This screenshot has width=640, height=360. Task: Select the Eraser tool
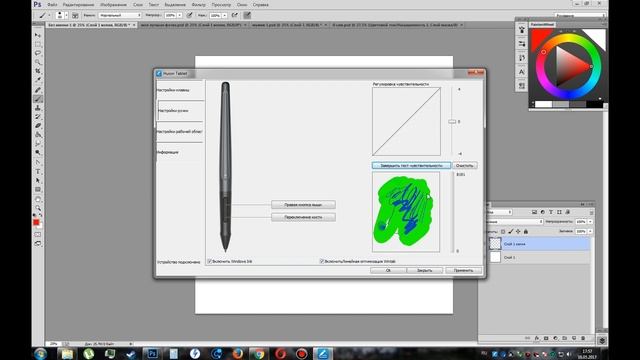click(38, 126)
